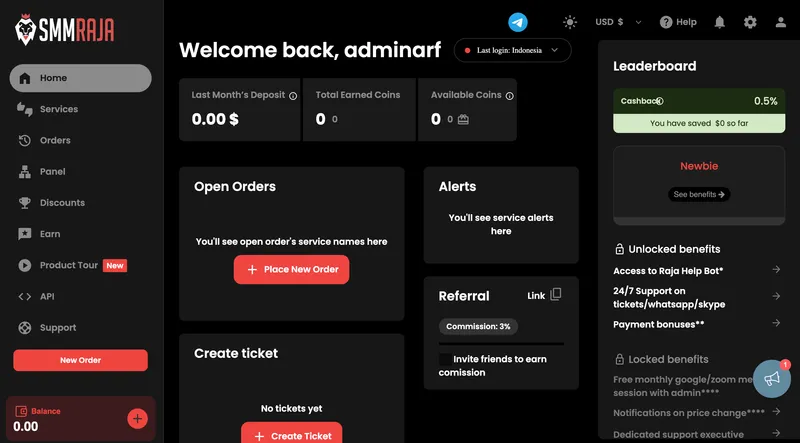
Task: Click the 0.5% cashback value
Action: tap(766, 101)
